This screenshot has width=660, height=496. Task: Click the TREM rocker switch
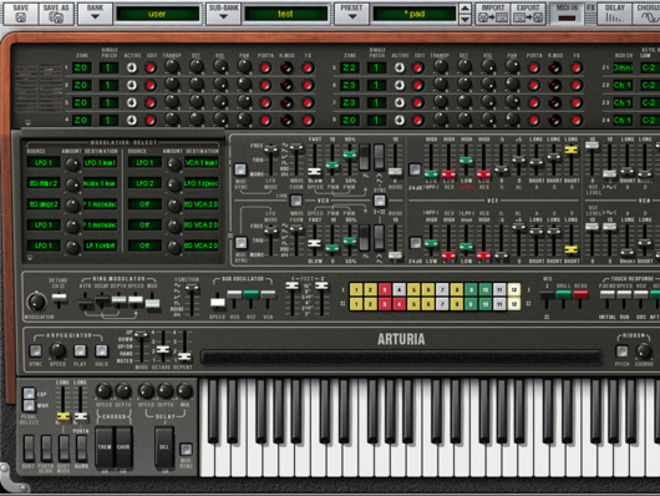pos(104,447)
